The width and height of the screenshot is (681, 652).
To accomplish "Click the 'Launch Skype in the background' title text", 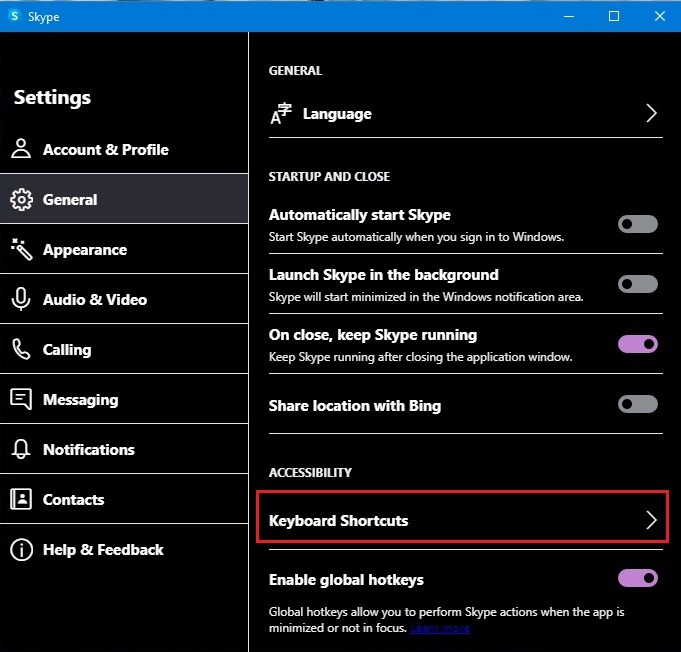I will click(x=383, y=275).
